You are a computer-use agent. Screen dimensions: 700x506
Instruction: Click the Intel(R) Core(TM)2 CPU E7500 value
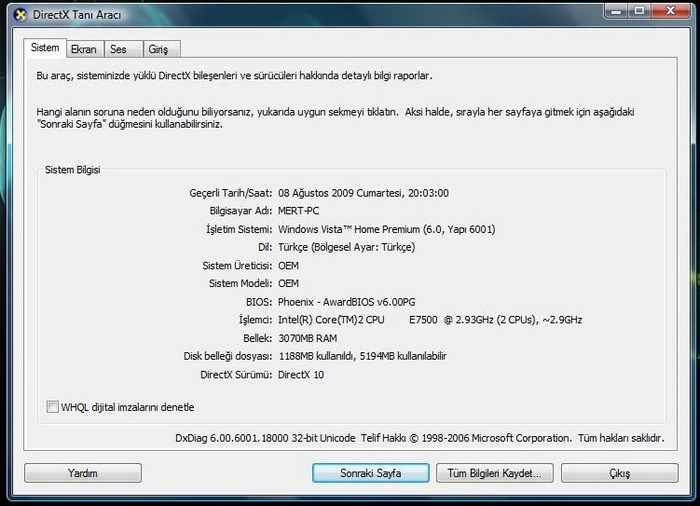click(430, 320)
